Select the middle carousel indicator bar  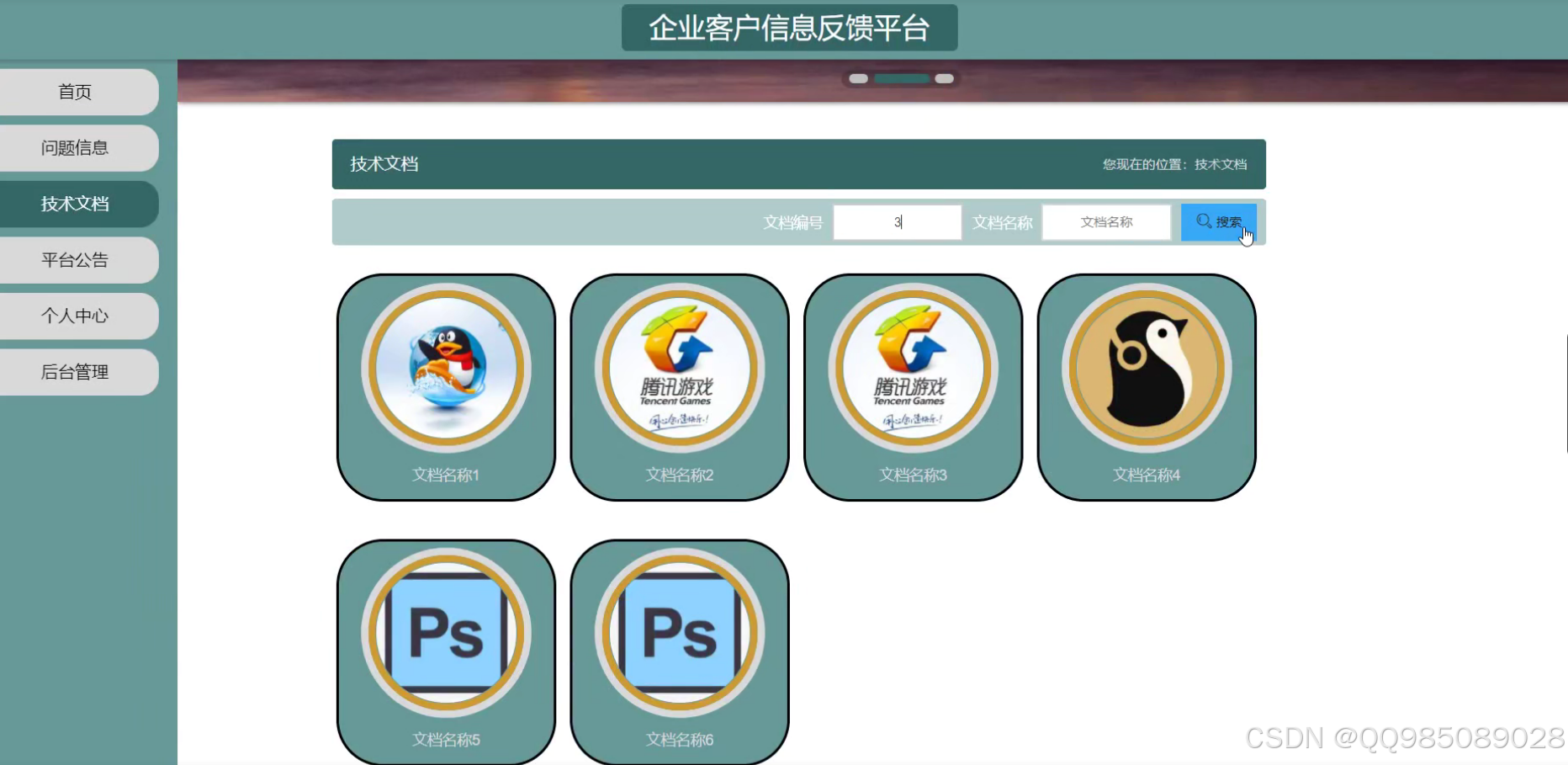[901, 77]
